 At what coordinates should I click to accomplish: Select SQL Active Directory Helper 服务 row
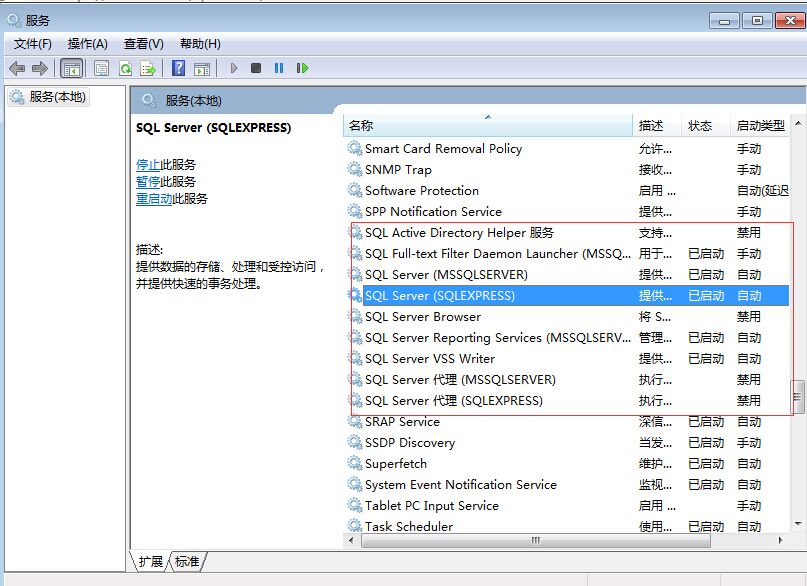coord(566,233)
